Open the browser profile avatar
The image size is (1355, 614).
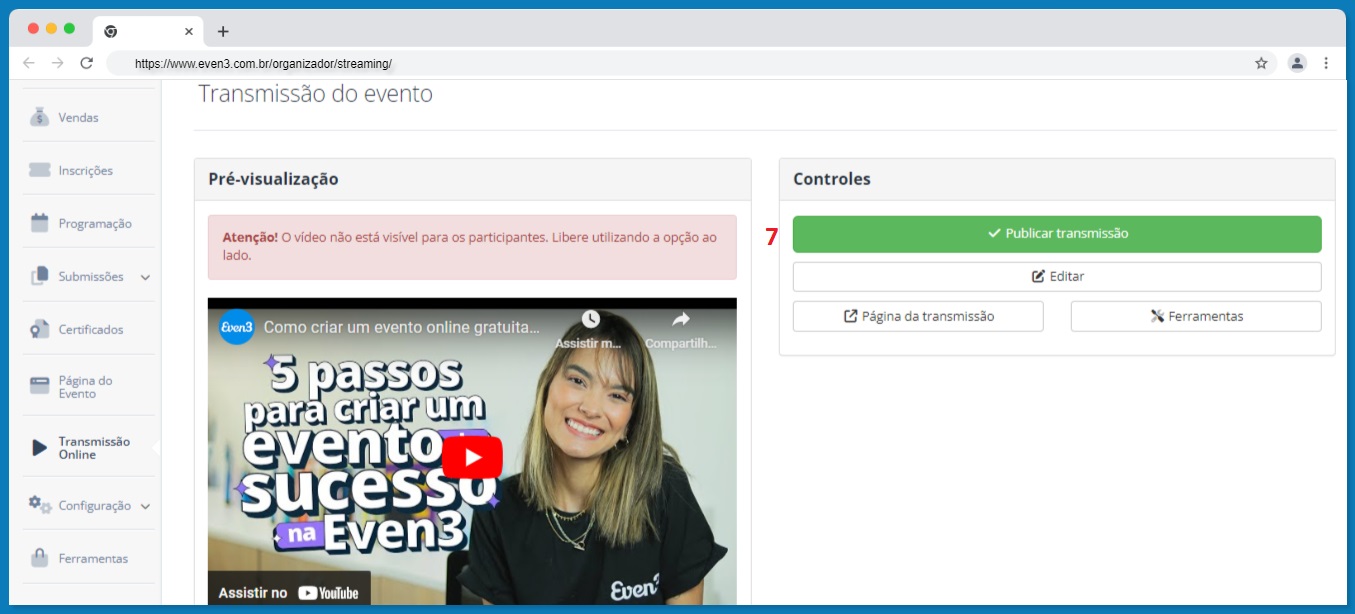click(x=1297, y=63)
